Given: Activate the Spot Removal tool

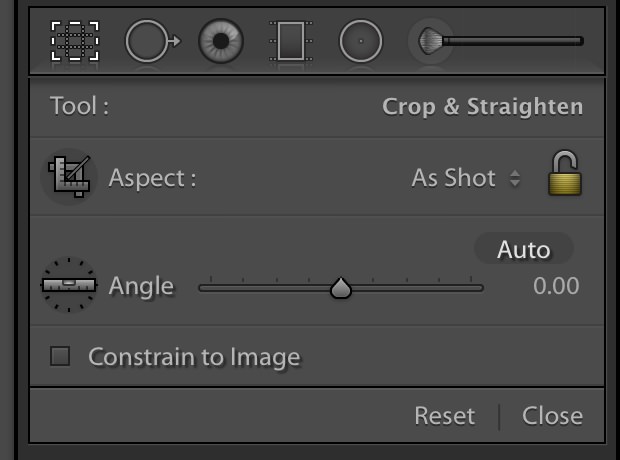Looking at the screenshot, I should pyautogui.click(x=153, y=41).
